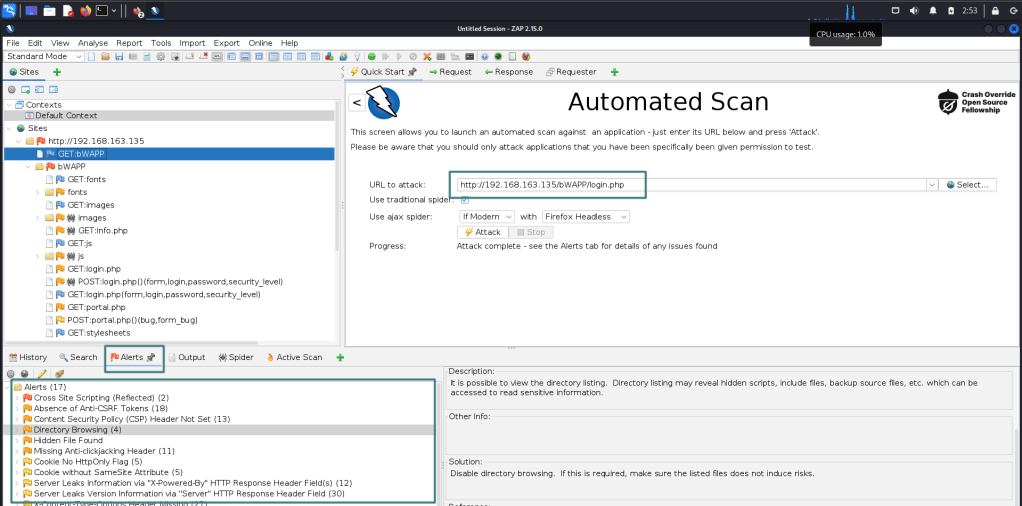The width and height of the screenshot is (1022, 506).
Task: Toggle the Use traditional spider checkbox
Action: tap(464, 200)
